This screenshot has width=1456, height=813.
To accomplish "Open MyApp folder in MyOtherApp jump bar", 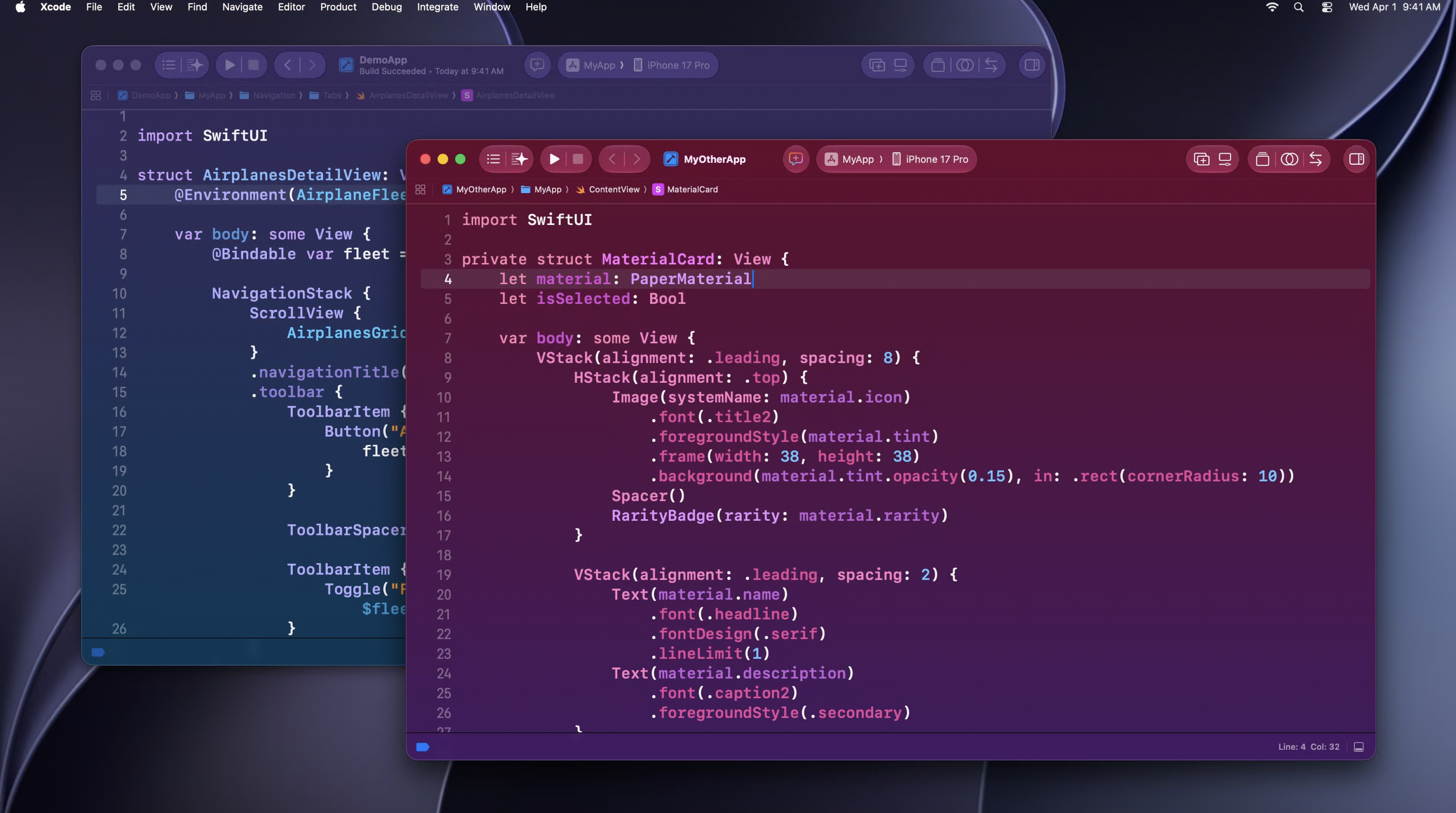I will [x=541, y=190].
